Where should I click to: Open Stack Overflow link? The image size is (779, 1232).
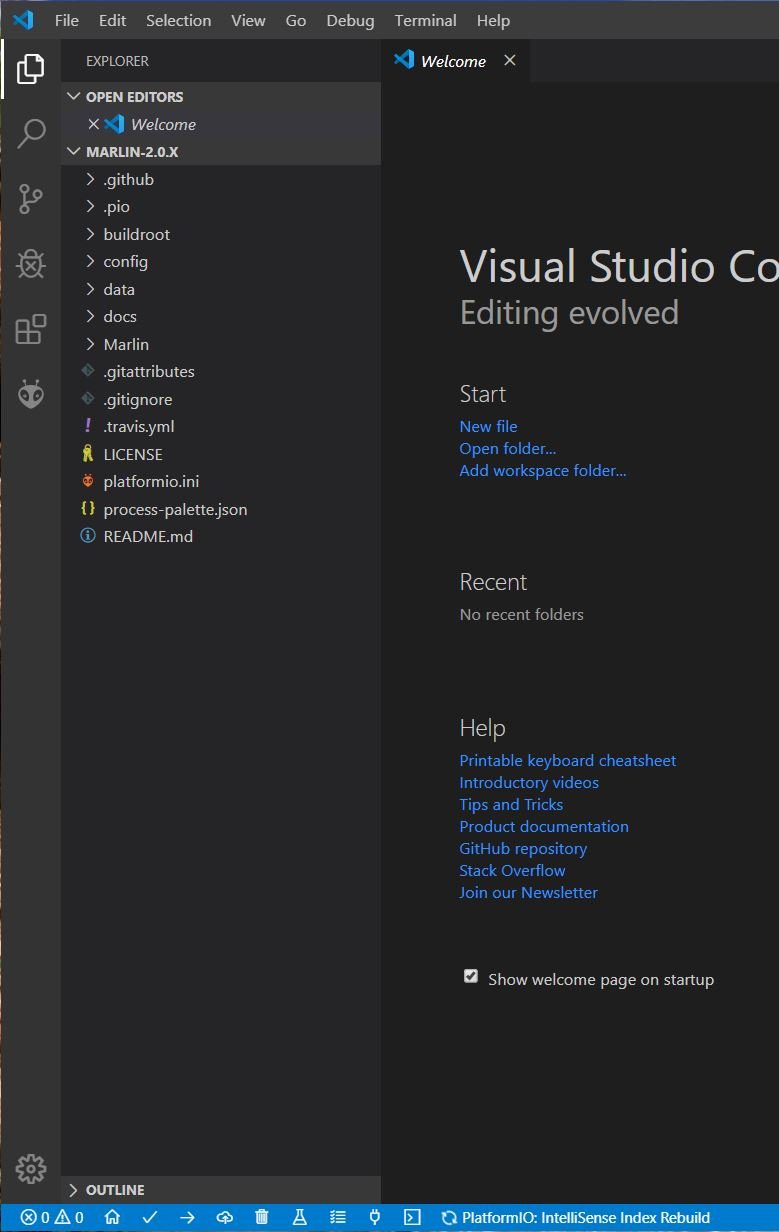click(512, 870)
